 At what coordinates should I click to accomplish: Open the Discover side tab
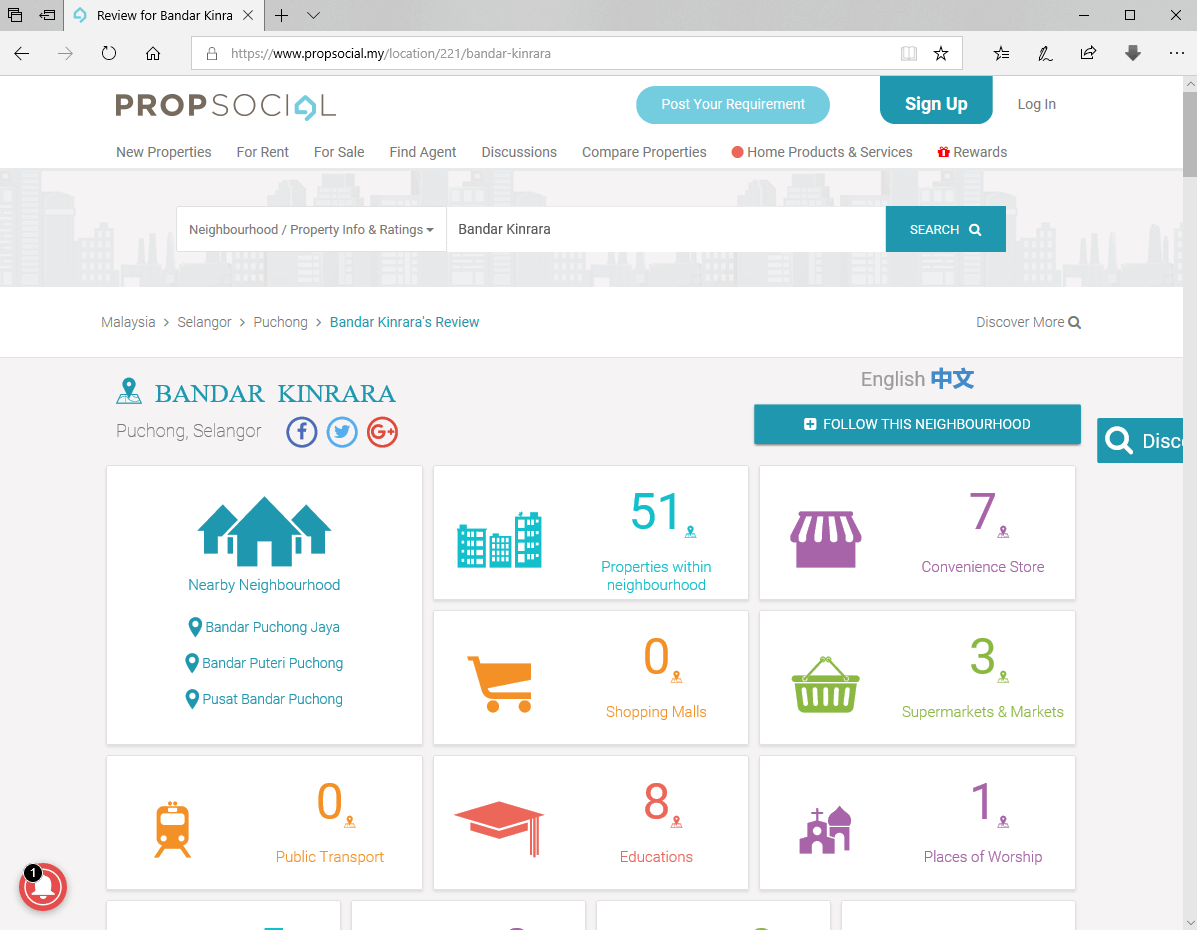[x=1140, y=441]
